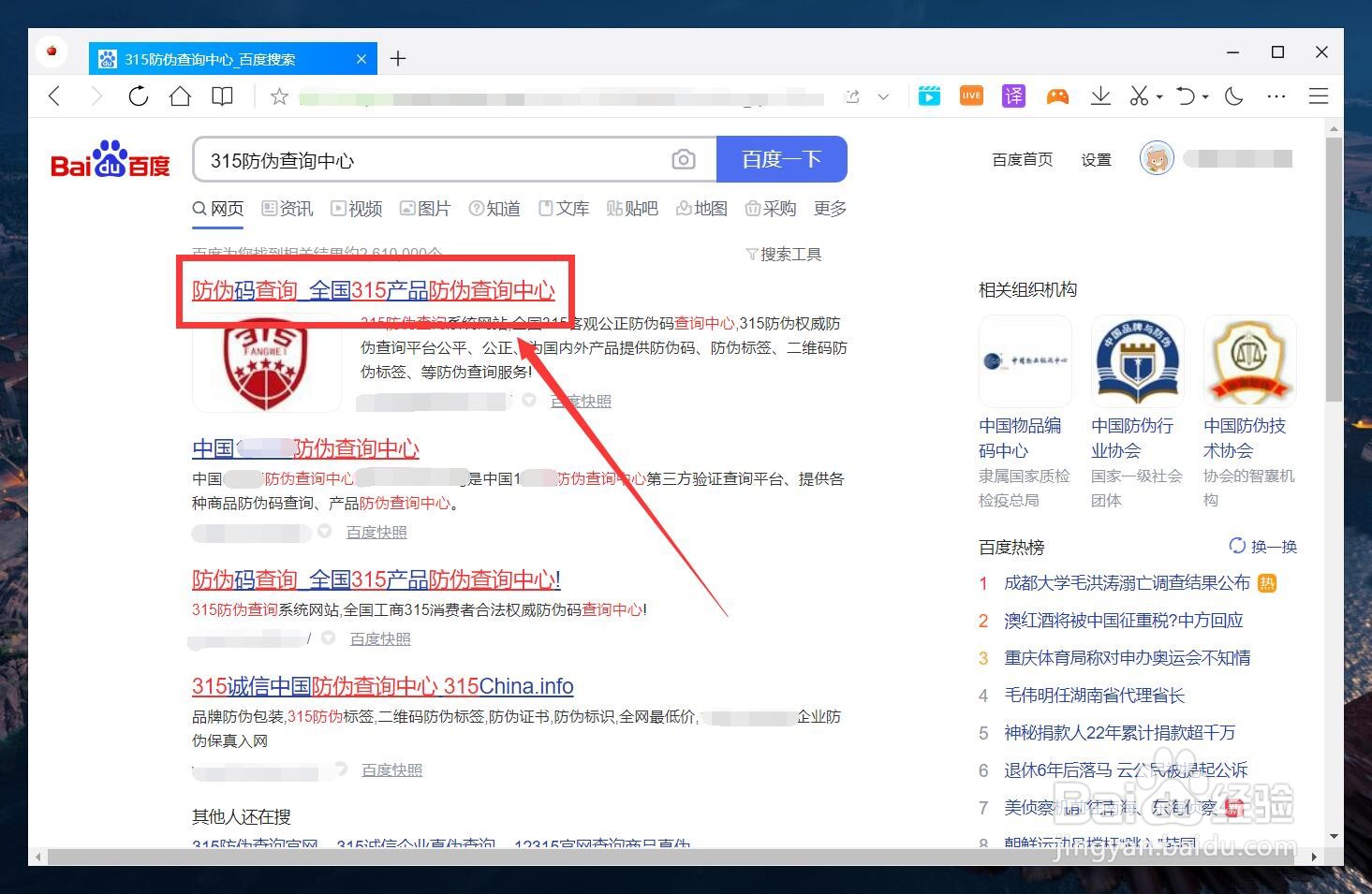Switch to the 视频 tab
Screen dimensions: 1372x894
(357, 209)
